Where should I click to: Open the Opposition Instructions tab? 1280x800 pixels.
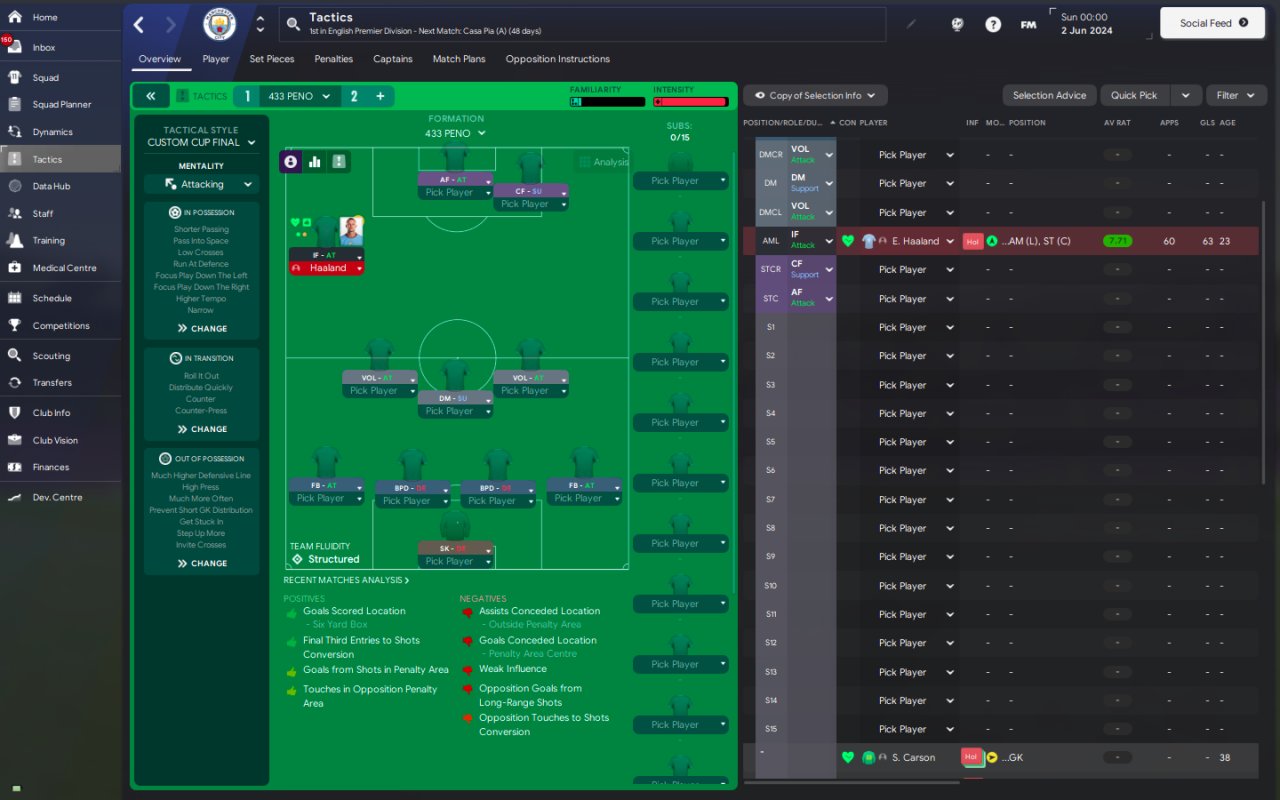pos(558,59)
